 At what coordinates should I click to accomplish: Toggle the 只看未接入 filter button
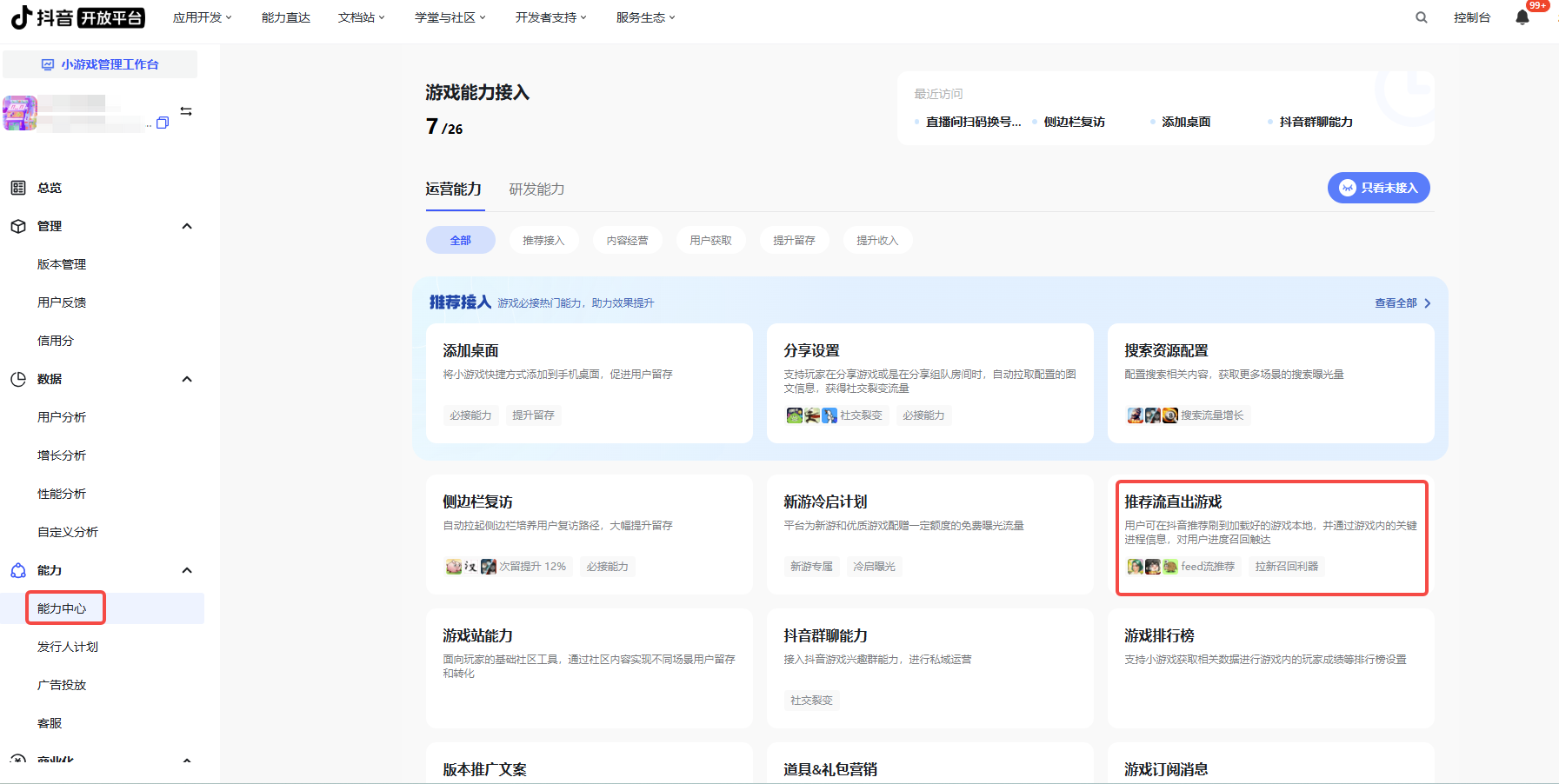point(1378,188)
